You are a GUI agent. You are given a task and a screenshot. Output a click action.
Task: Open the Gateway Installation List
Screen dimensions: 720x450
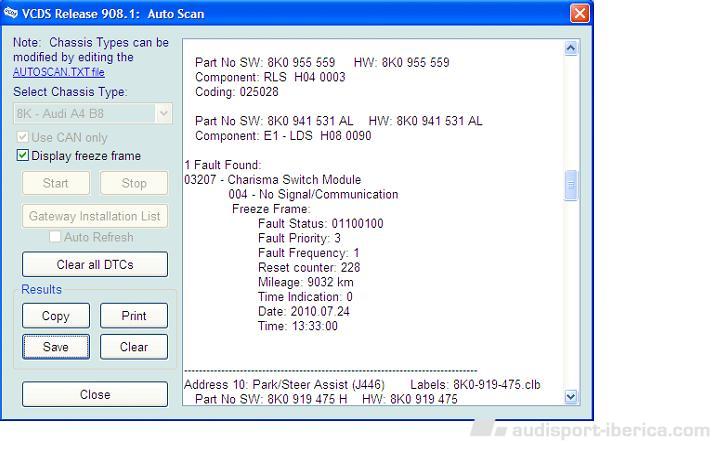(95, 216)
